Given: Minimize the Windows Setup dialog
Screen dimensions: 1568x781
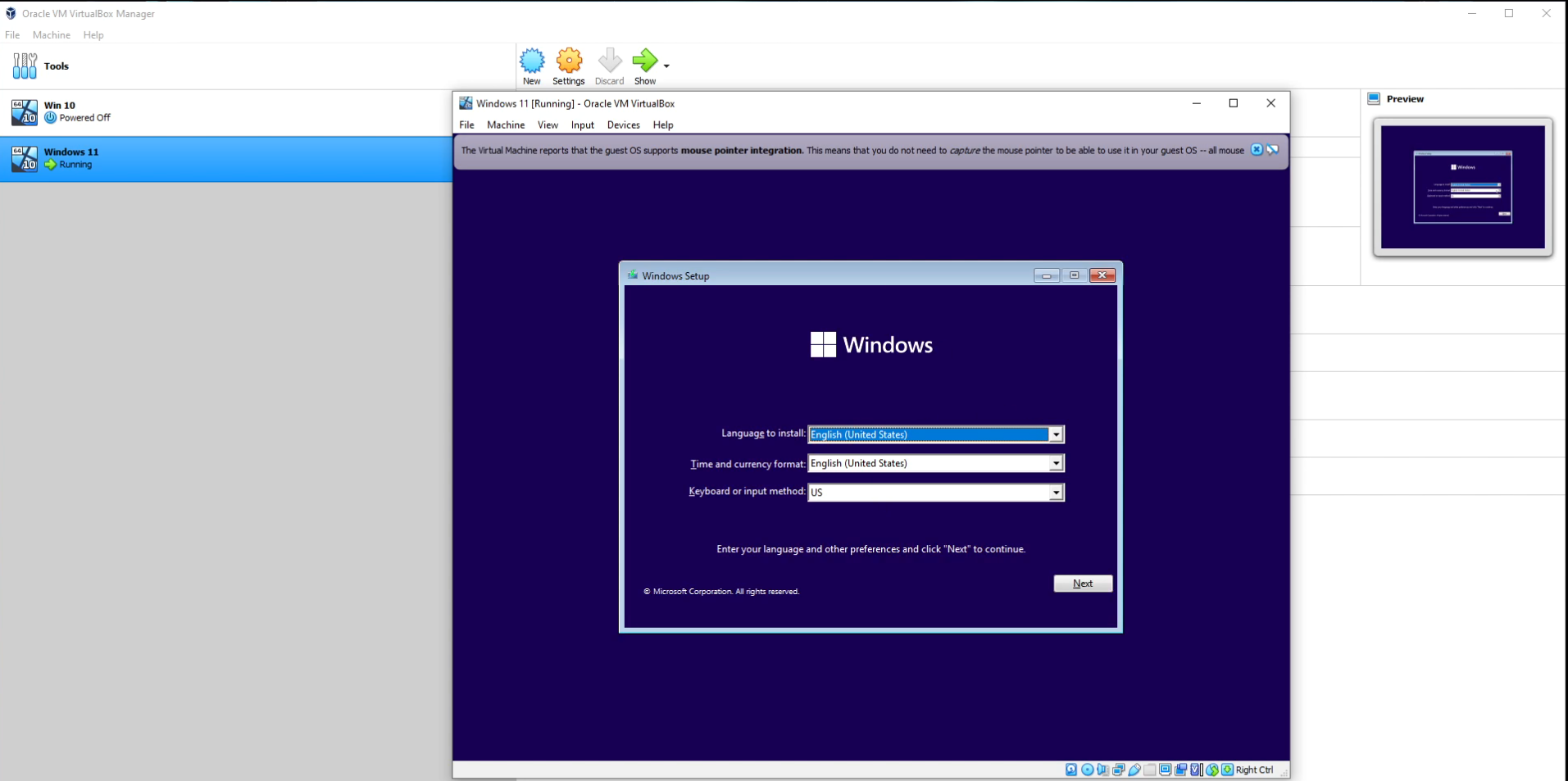Looking at the screenshot, I should 1047,275.
